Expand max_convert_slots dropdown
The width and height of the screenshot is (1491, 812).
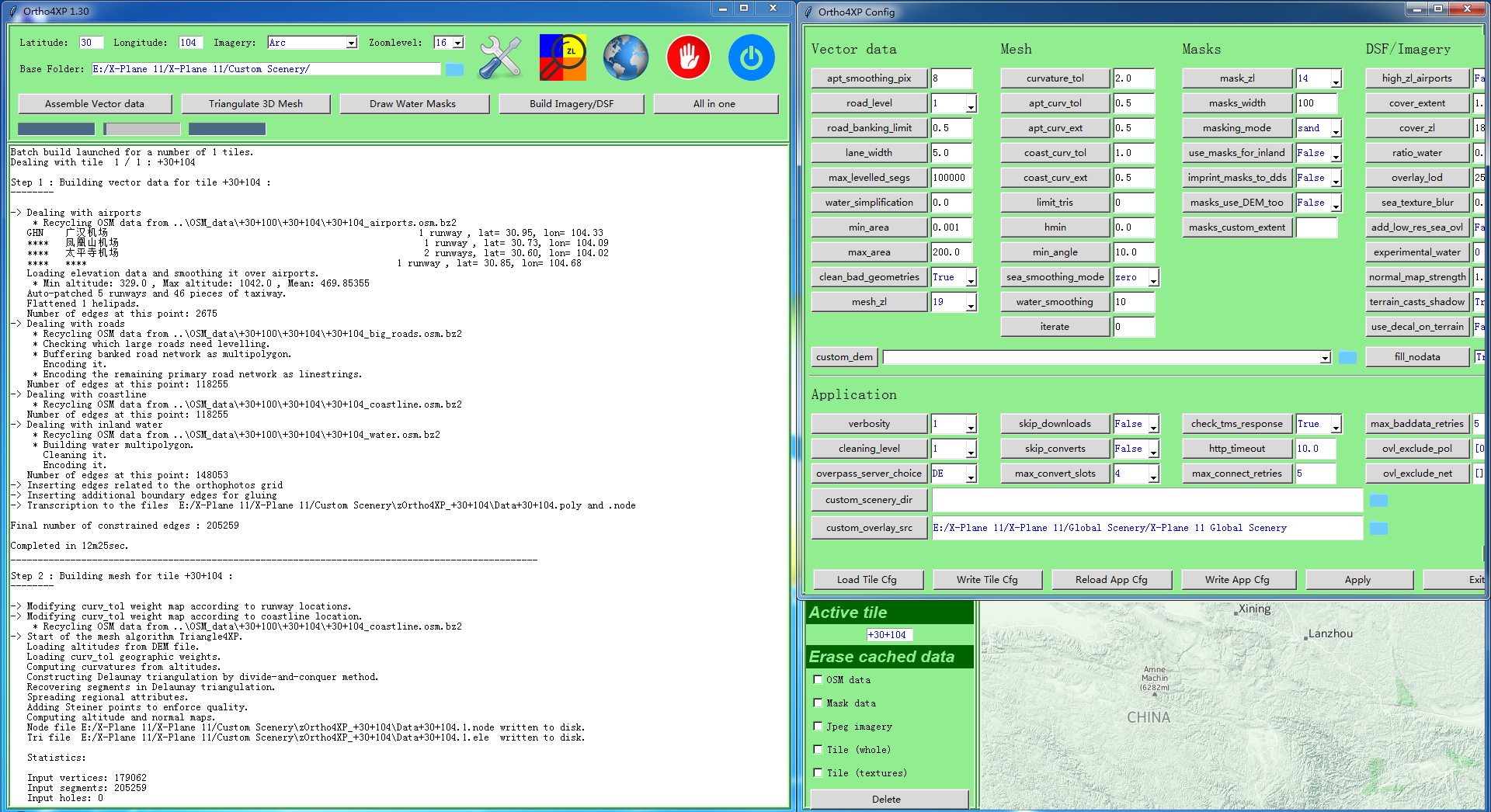(x=1153, y=474)
